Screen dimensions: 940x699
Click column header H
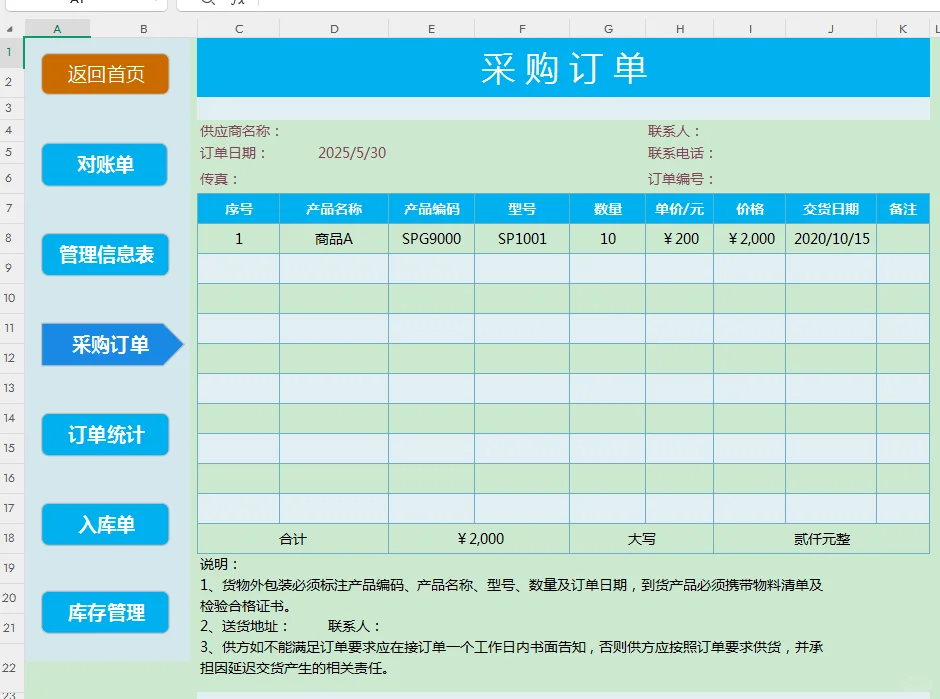click(679, 28)
